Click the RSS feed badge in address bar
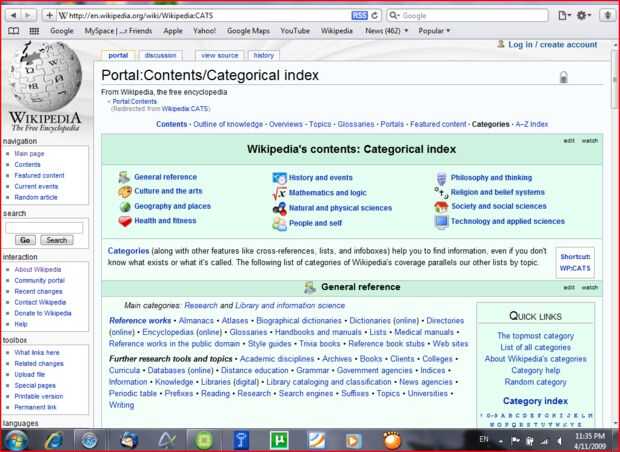This screenshot has width=620, height=452. [x=359, y=15]
